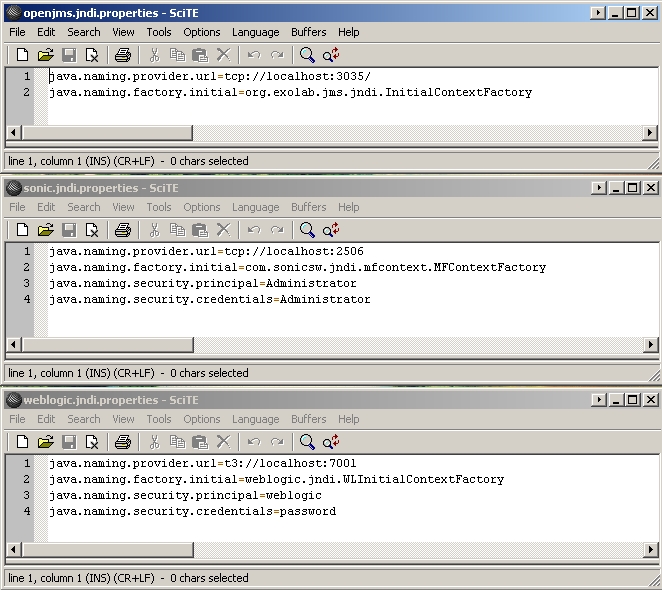Click Open file icon in sonic window
Image resolution: width=662 pixels, height=590 pixels.
coord(46,230)
